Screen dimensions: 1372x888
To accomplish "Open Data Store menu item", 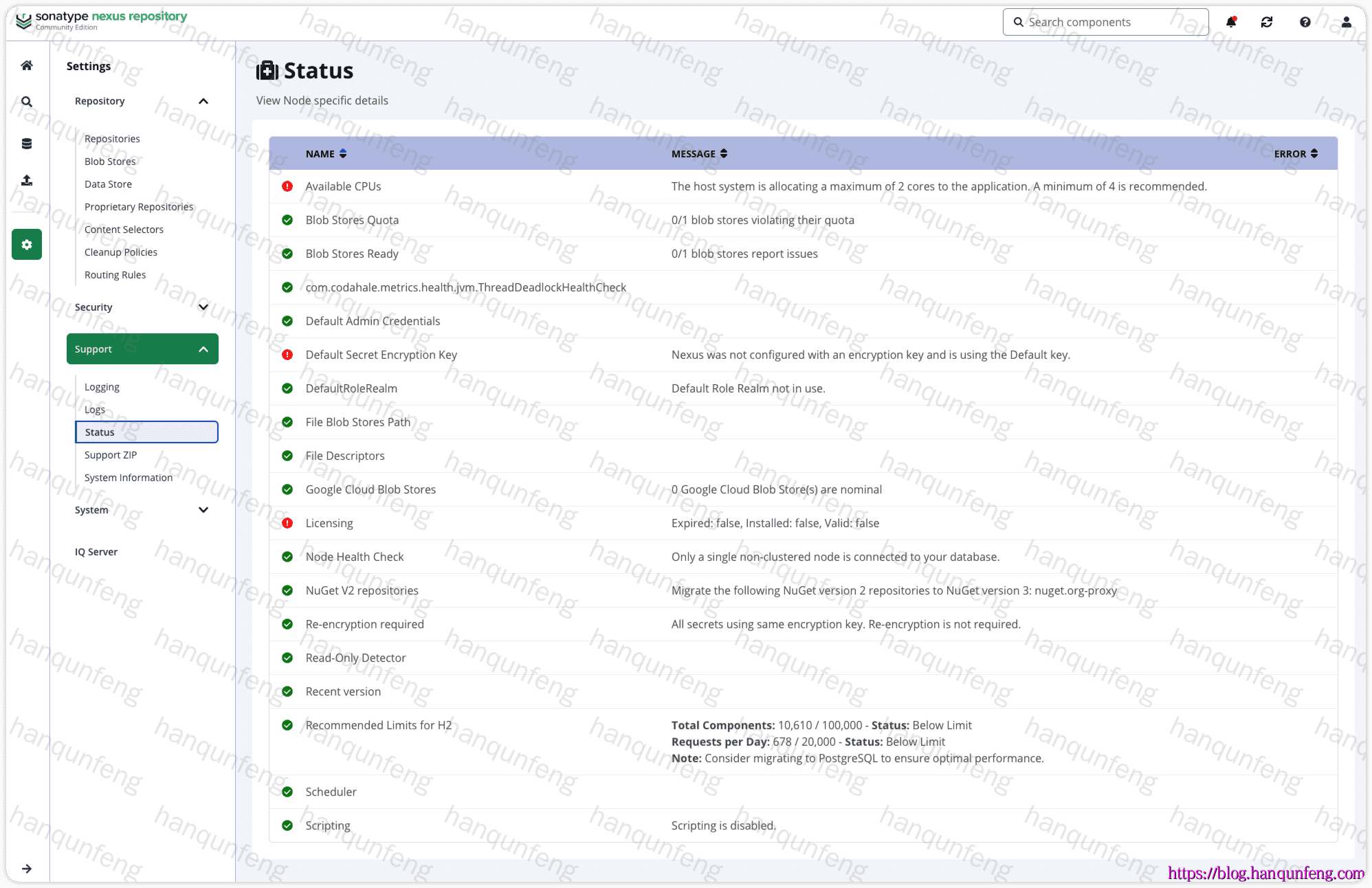I will tap(108, 184).
